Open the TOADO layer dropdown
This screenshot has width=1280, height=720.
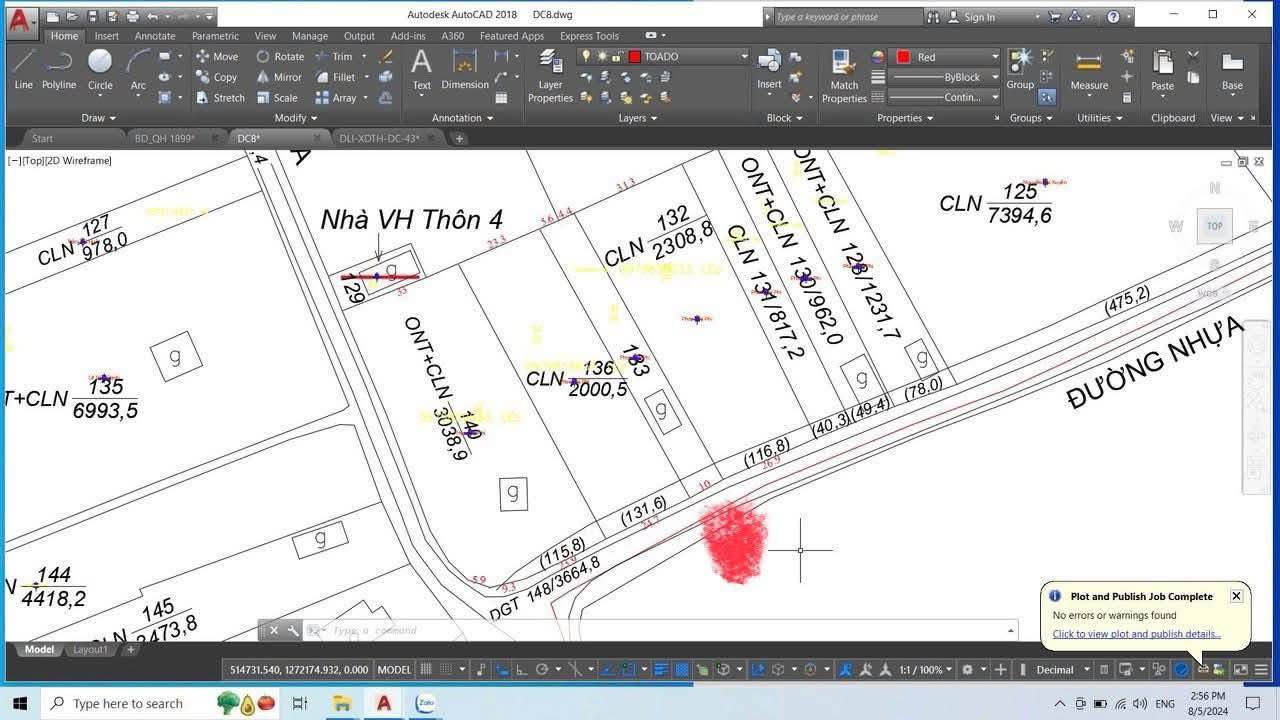743,57
